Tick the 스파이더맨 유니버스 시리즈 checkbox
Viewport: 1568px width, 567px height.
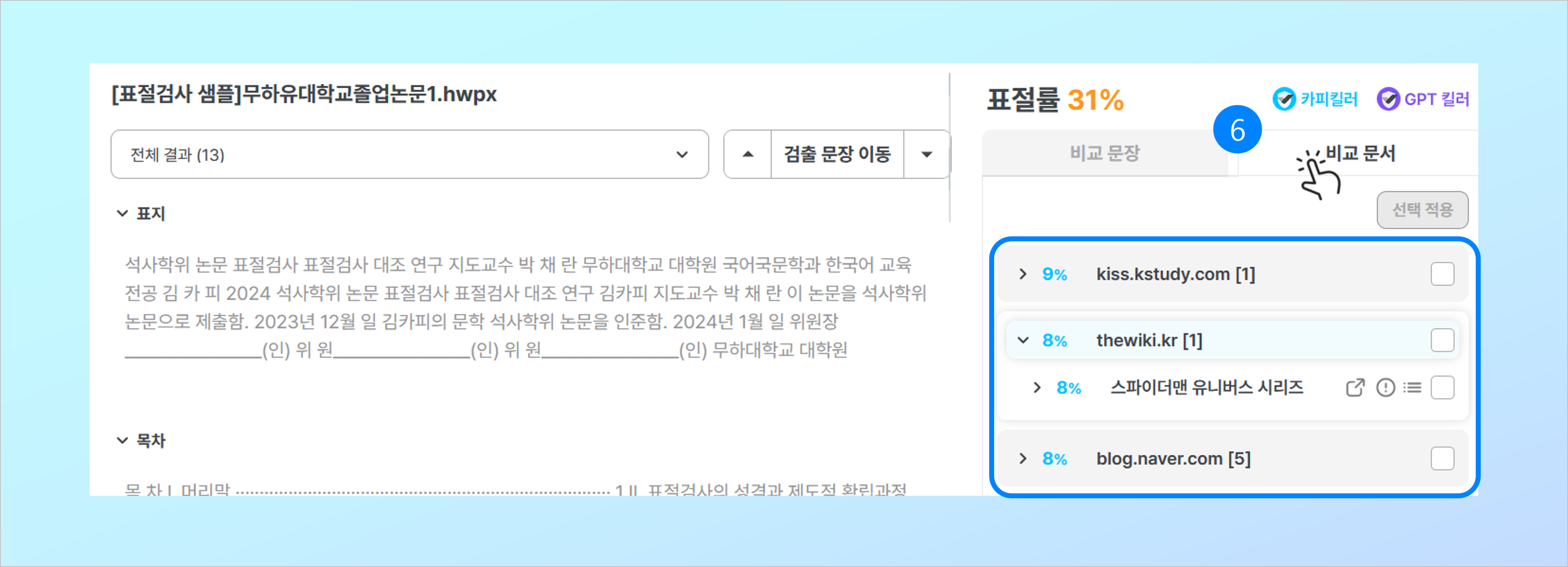point(1442,388)
